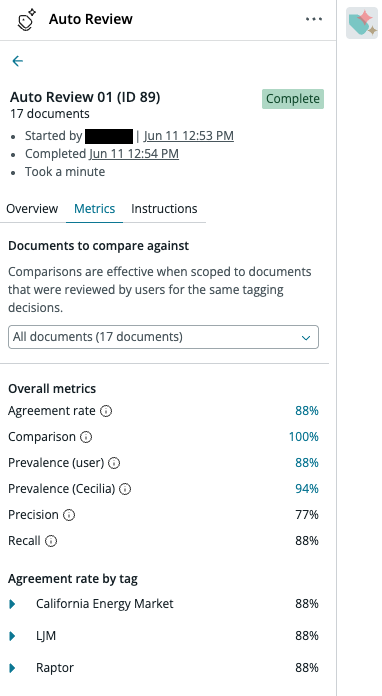Open the sparkle assistant icon on sidebar
Image resolution: width=382 pixels, height=696 pixels.
click(x=362, y=23)
